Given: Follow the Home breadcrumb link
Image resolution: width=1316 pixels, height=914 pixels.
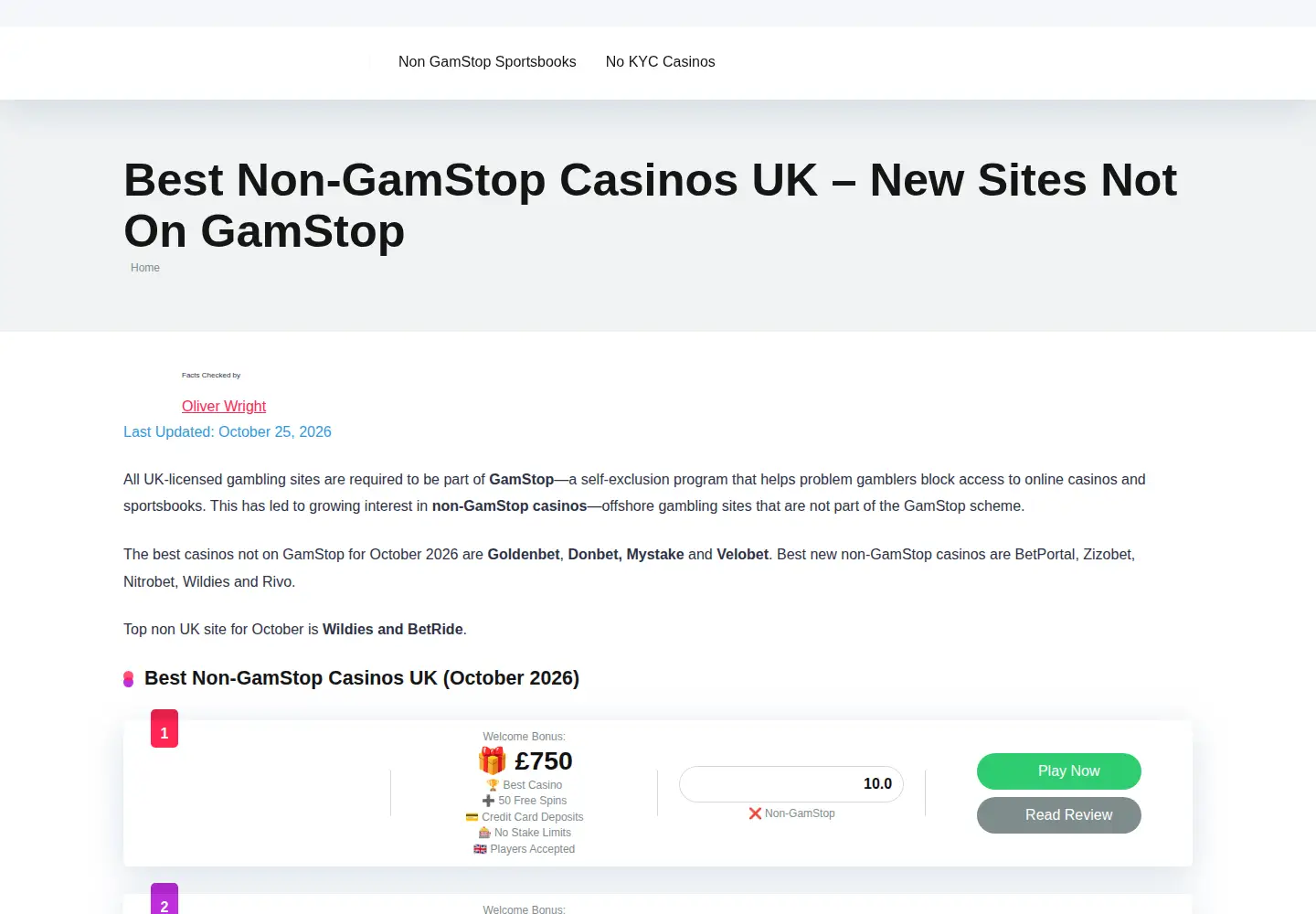Looking at the screenshot, I should [x=145, y=268].
